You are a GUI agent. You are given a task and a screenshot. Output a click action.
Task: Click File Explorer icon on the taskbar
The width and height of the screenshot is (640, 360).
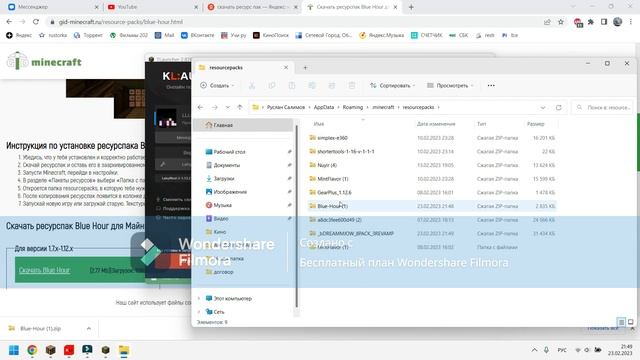click(x=124, y=350)
